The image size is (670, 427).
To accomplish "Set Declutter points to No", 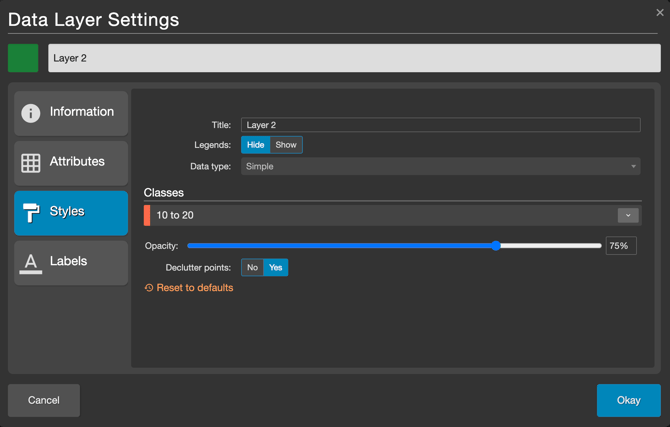I will pos(252,268).
